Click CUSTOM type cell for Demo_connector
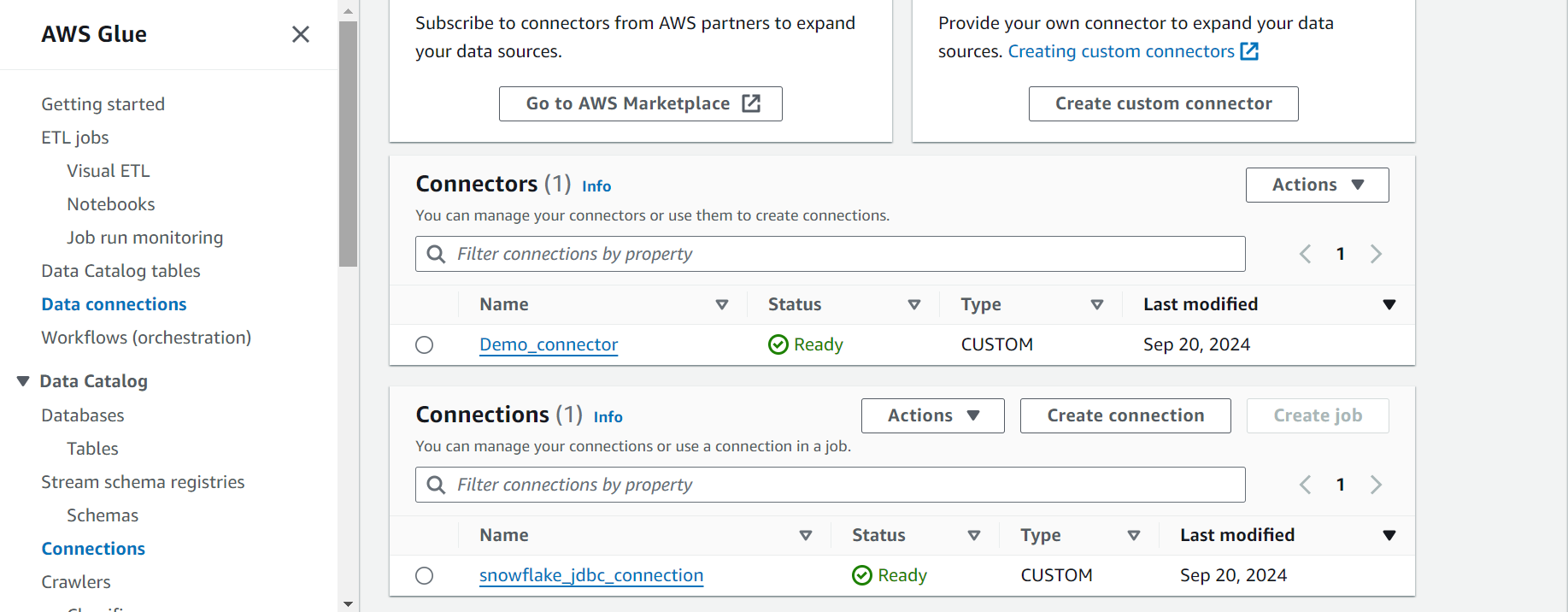 [x=997, y=344]
